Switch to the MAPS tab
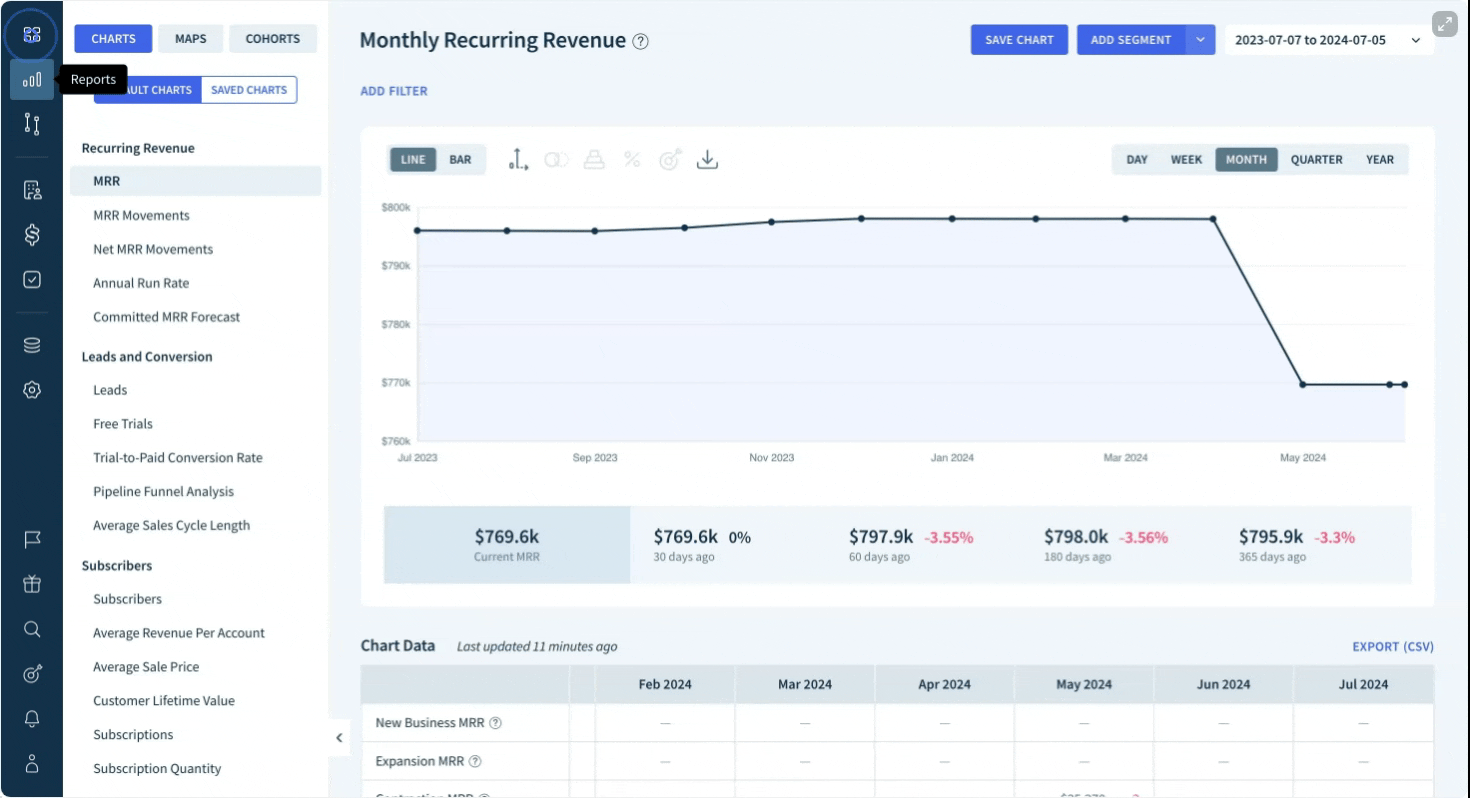This screenshot has height=798, width=1470. pos(190,39)
